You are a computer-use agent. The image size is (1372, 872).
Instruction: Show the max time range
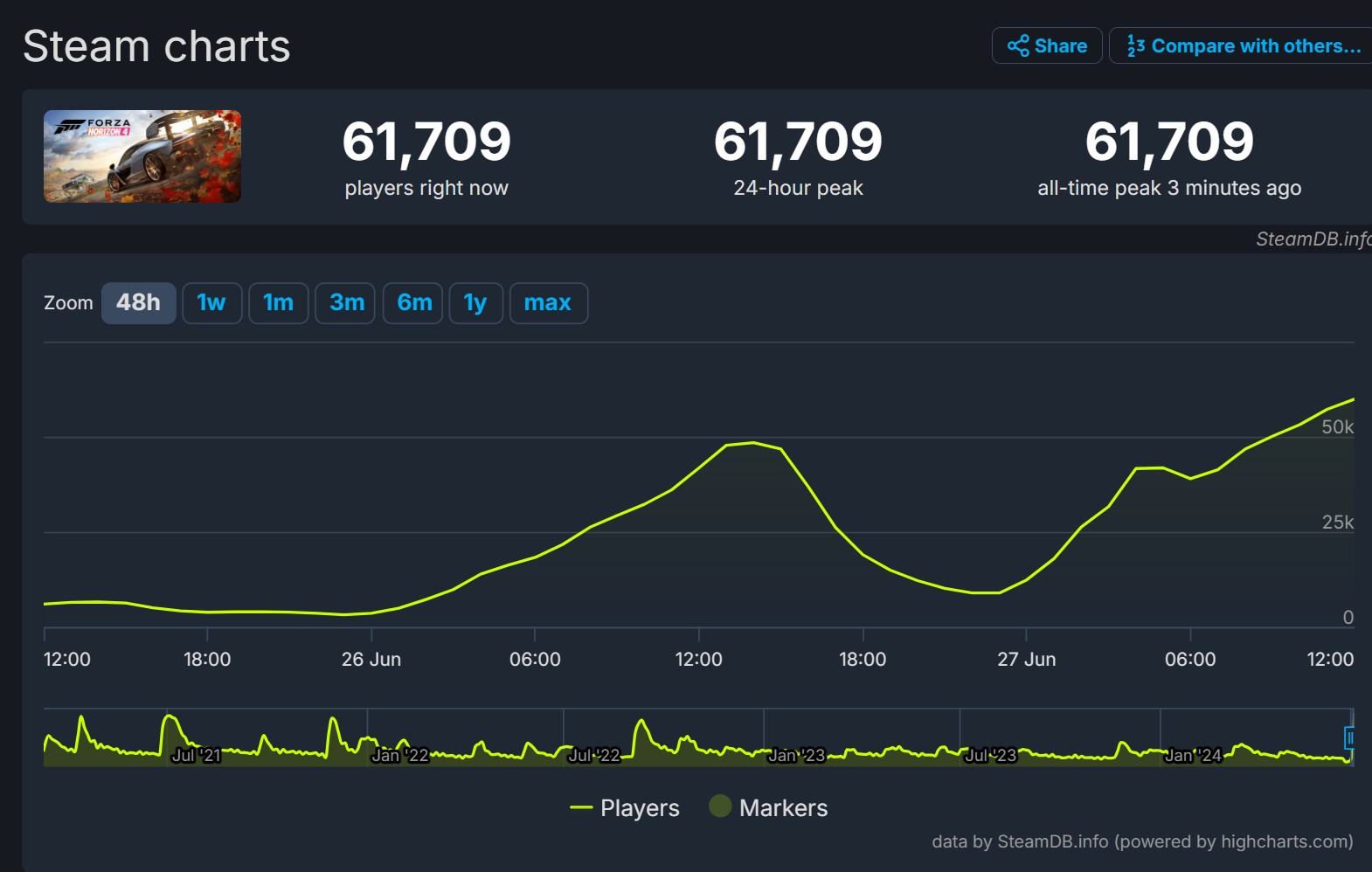548,302
